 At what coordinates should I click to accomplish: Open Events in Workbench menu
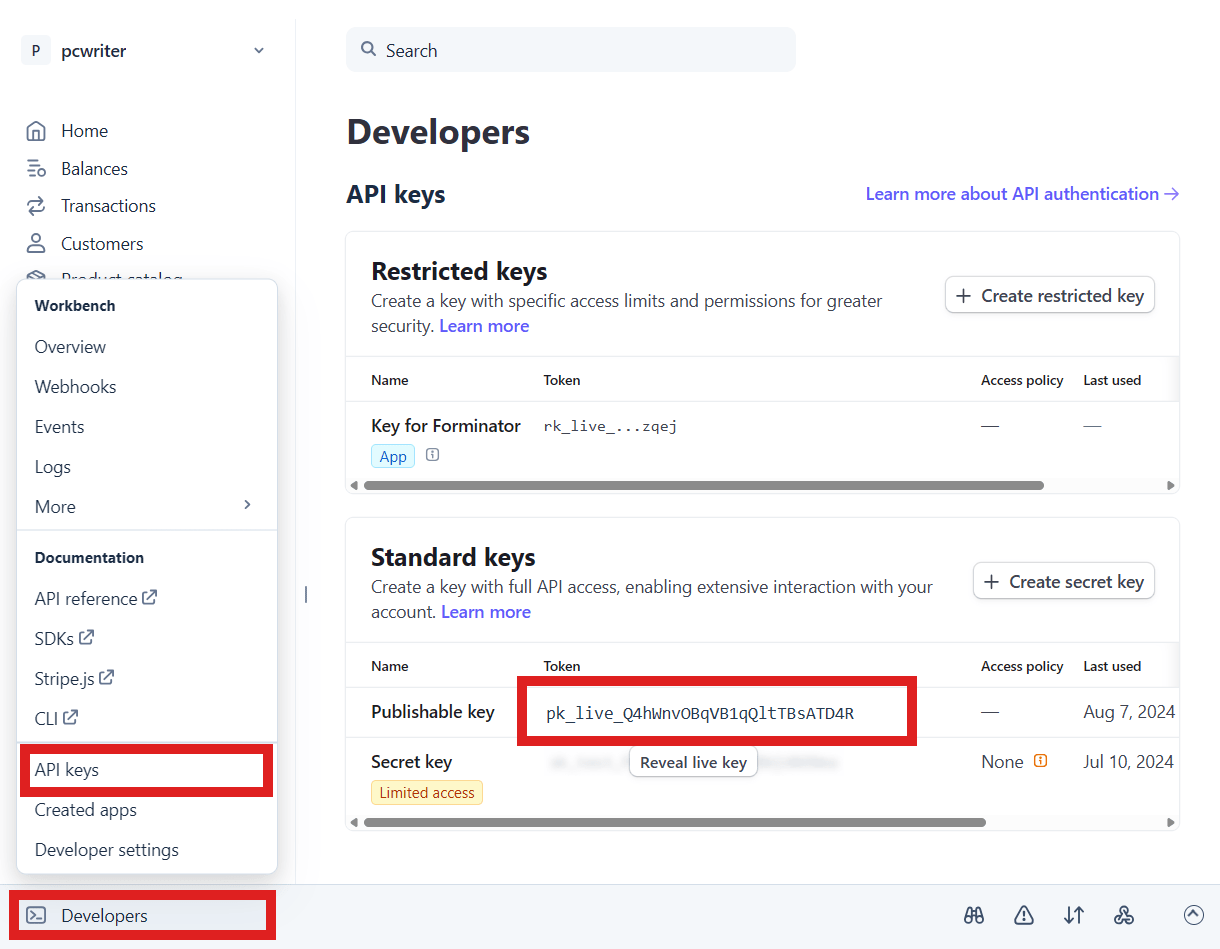[59, 427]
